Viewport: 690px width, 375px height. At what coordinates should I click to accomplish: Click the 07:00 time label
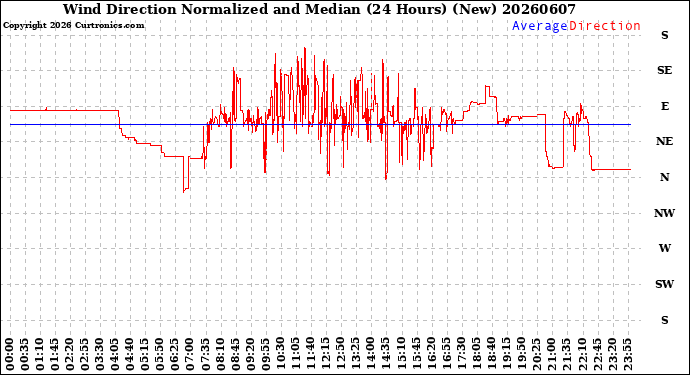(190, 354)
